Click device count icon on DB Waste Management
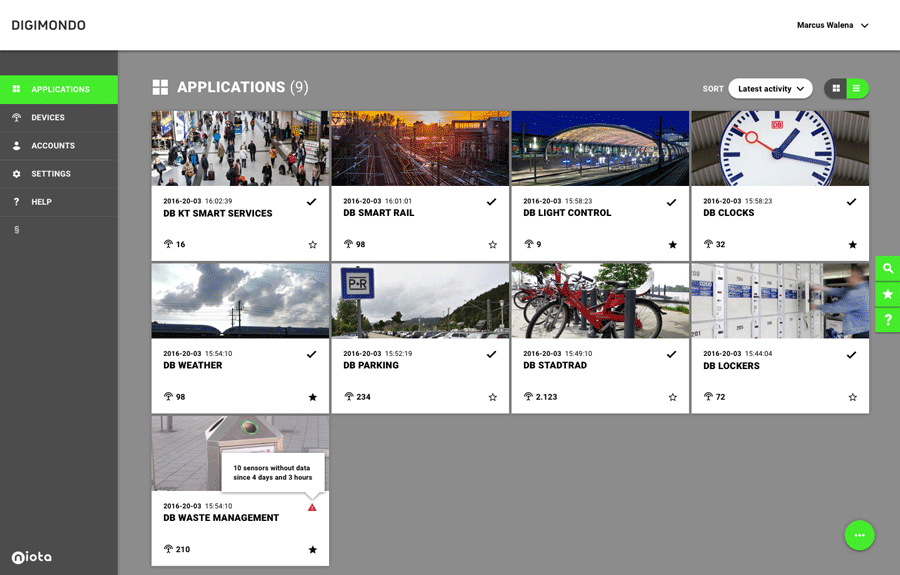The width and height of the screenshot is (900, 575). pos(168,549)
